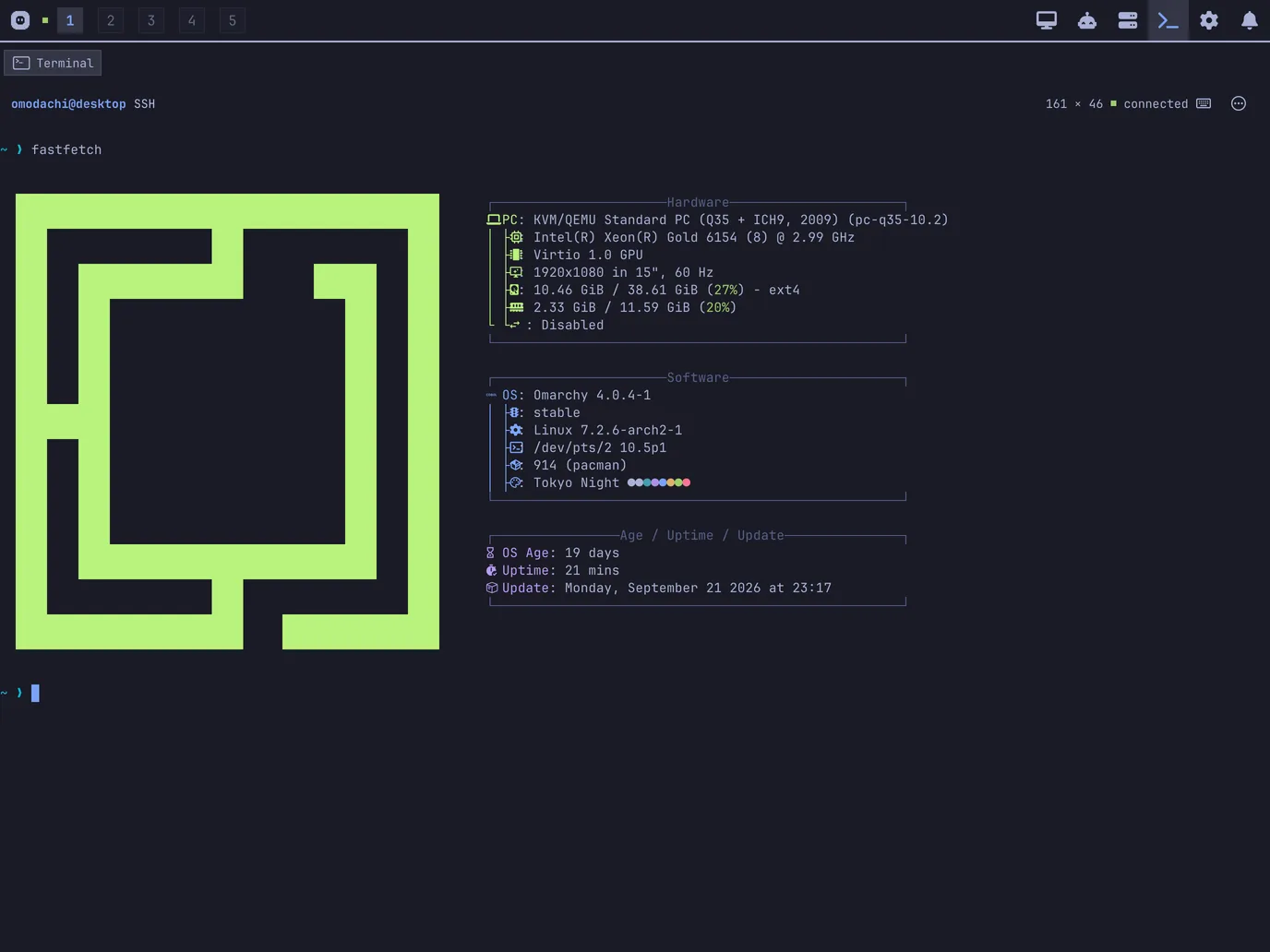The image size is (1270, 952).
Task: Click the terminal icon beside /dev/pts/2
Action: [516, 447]
